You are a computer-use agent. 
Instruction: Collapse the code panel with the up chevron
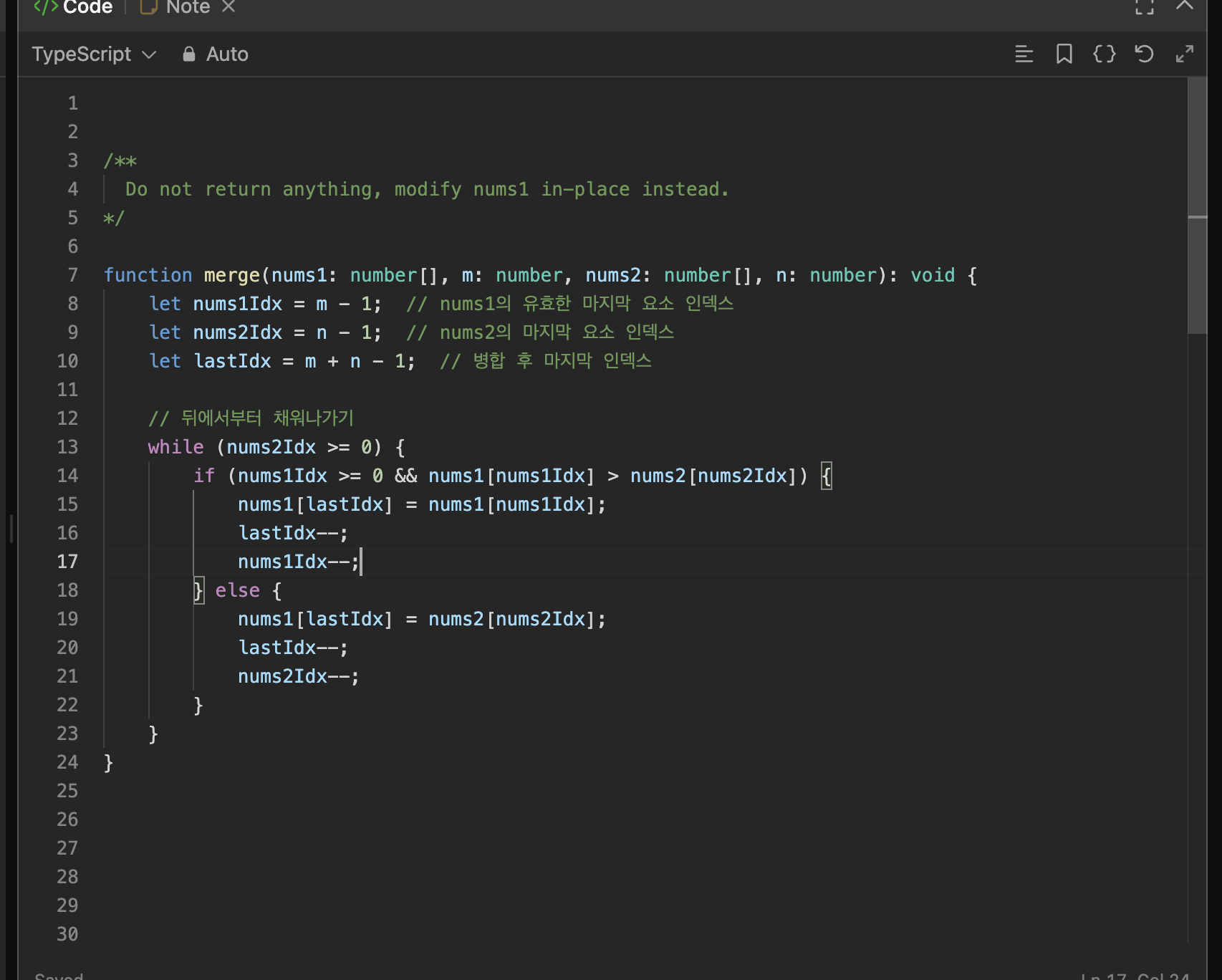click(x=1185, y=5)
